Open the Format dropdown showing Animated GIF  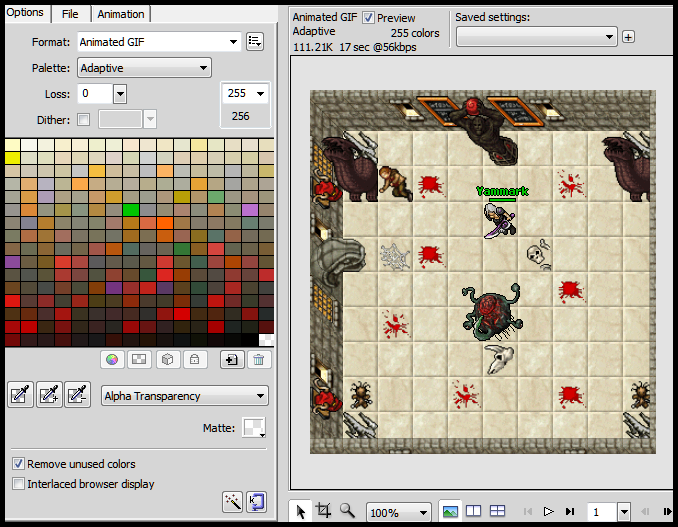pyautogui.click(x=158, y=42)
